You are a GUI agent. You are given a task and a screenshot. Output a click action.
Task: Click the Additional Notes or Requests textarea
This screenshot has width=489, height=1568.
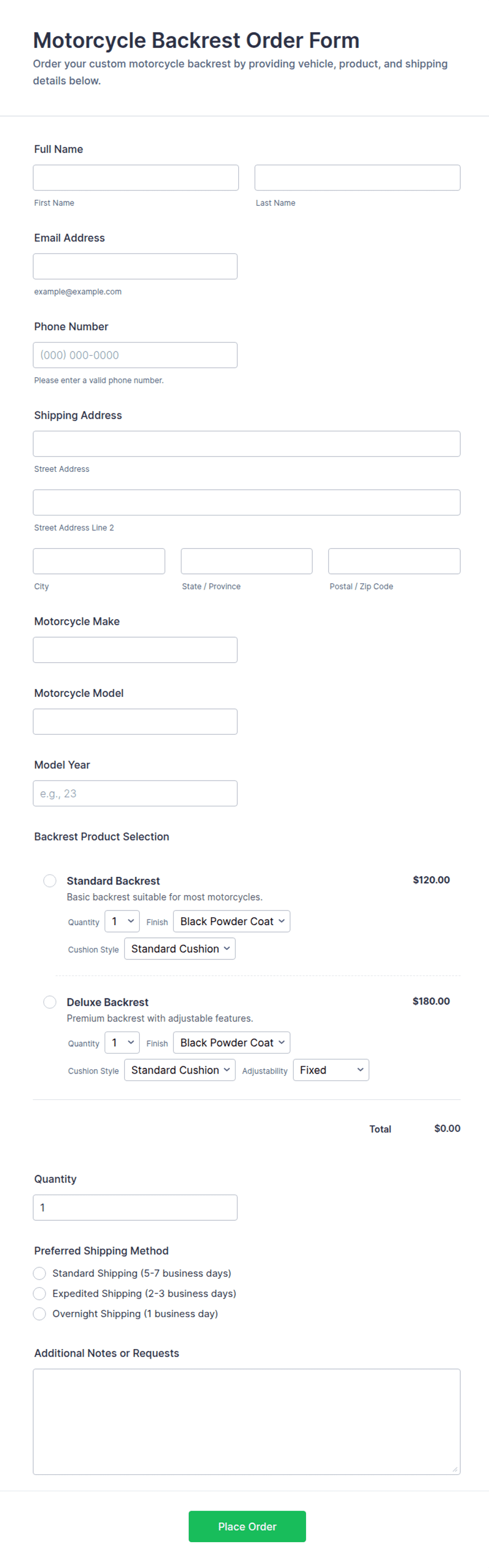click(247, 1422)
